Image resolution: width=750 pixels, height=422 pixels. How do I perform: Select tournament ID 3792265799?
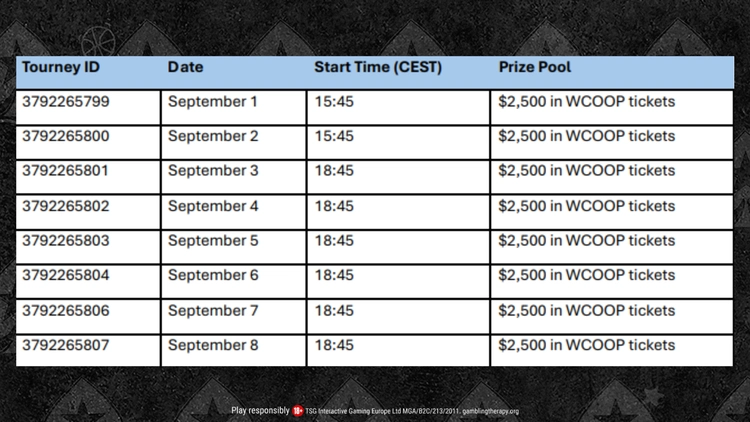pyautogui.click(x=66, y=101)
